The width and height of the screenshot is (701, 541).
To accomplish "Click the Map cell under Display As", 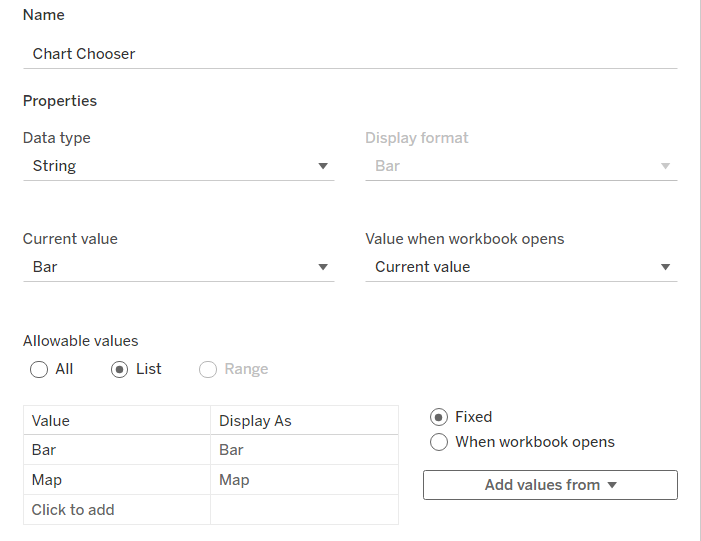I will point(304,480).
